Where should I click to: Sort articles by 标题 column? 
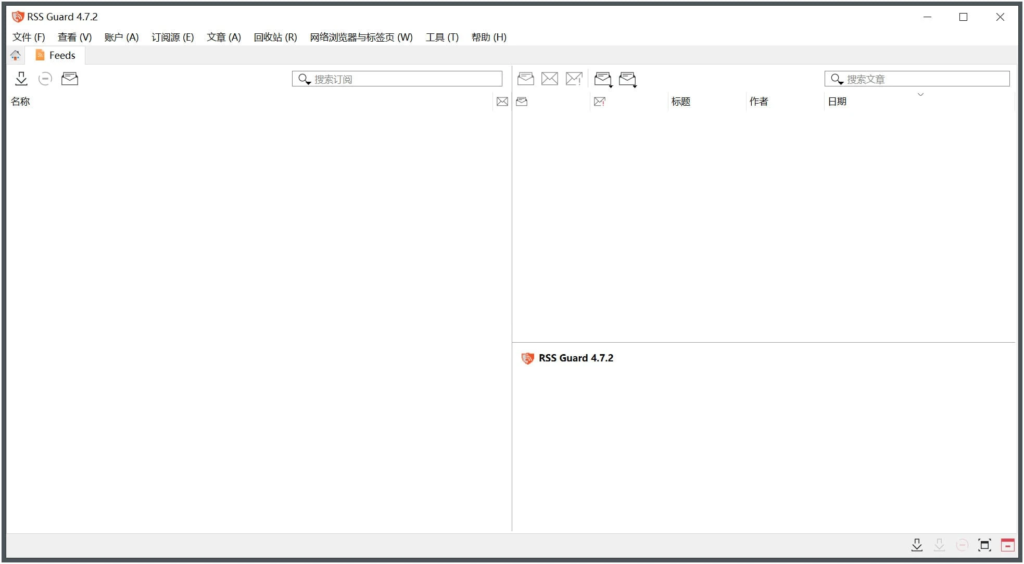pos(680,101)
